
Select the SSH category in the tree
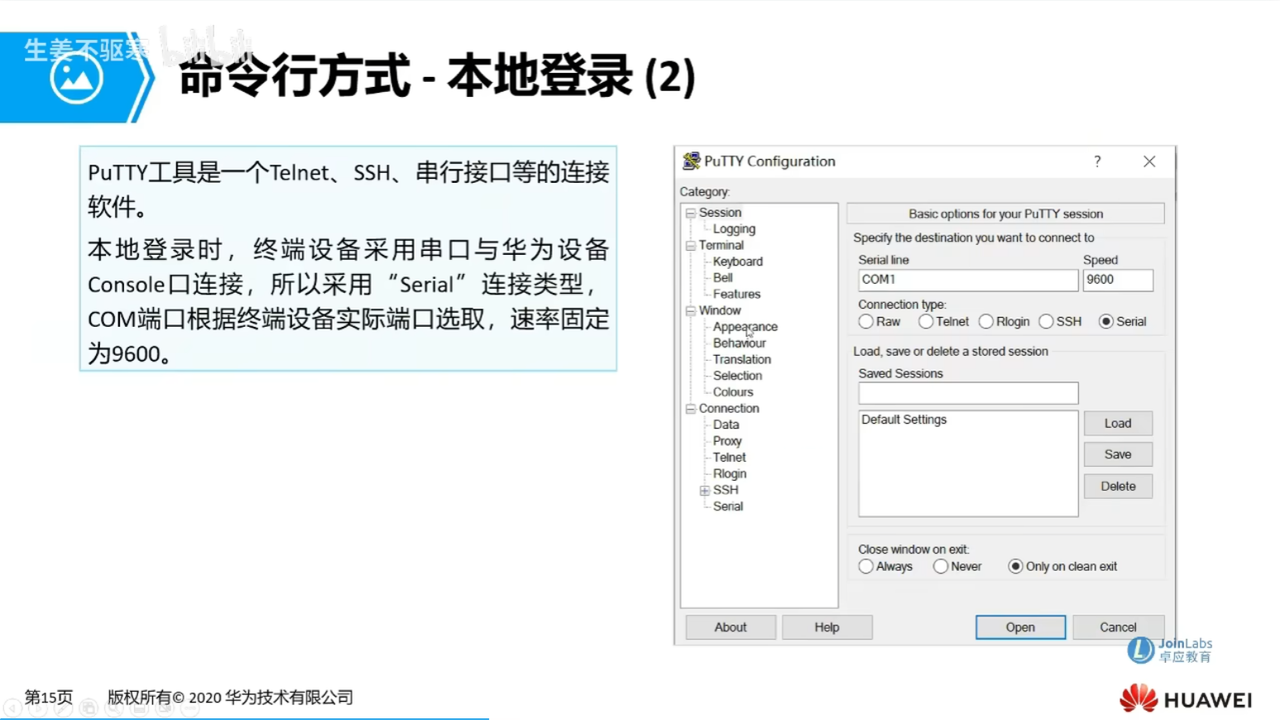(x=726, y=490)
